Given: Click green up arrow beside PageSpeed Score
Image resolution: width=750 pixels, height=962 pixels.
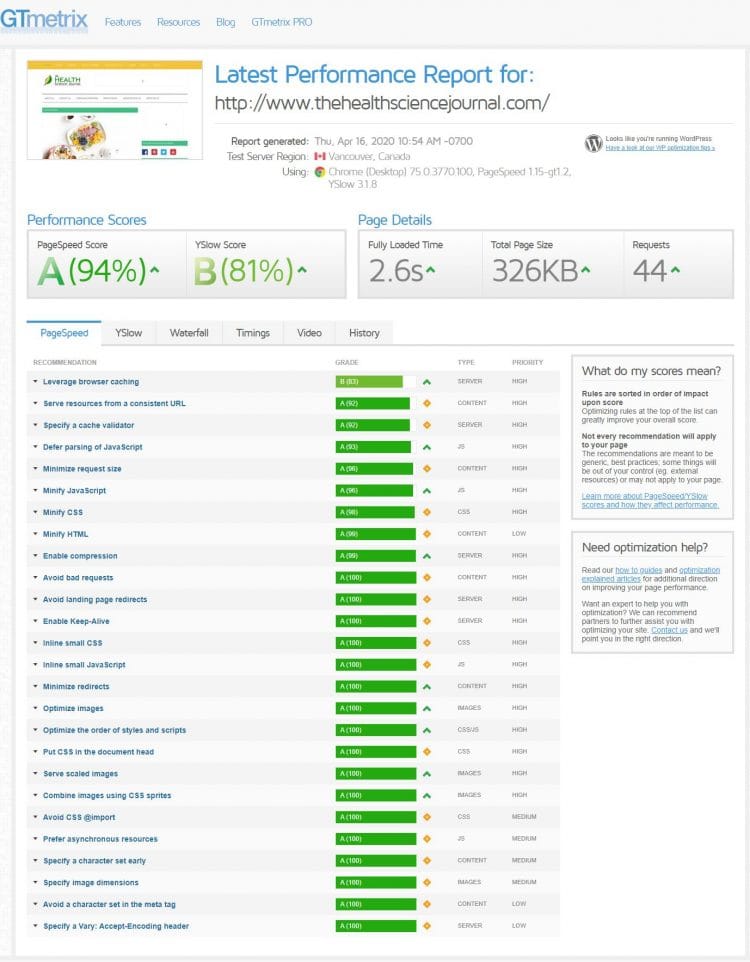Looking at the screenshot, I should click(155, 269).
